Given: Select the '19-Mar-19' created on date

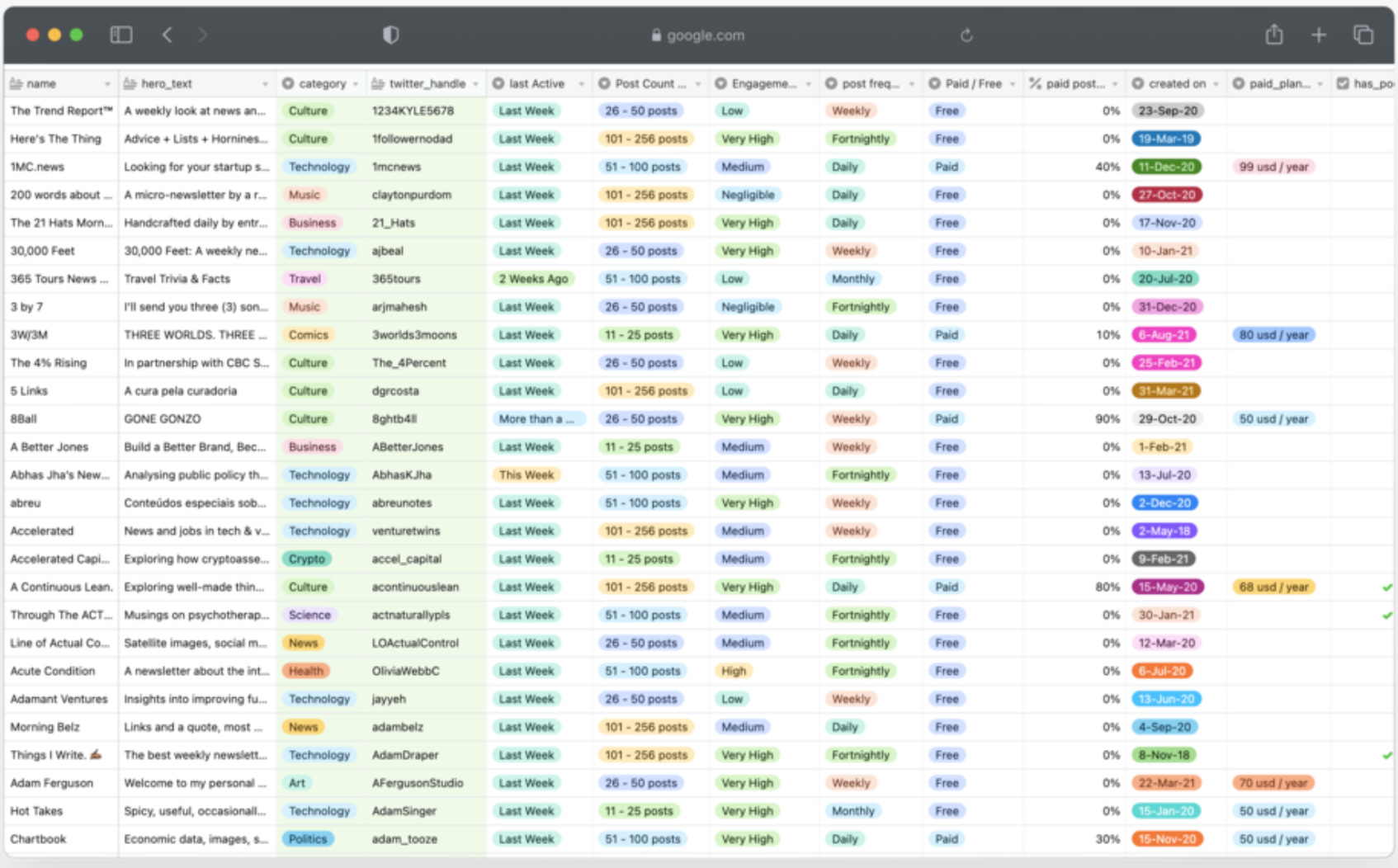Looking at the screenshot, I should (x=1166, y=139).
